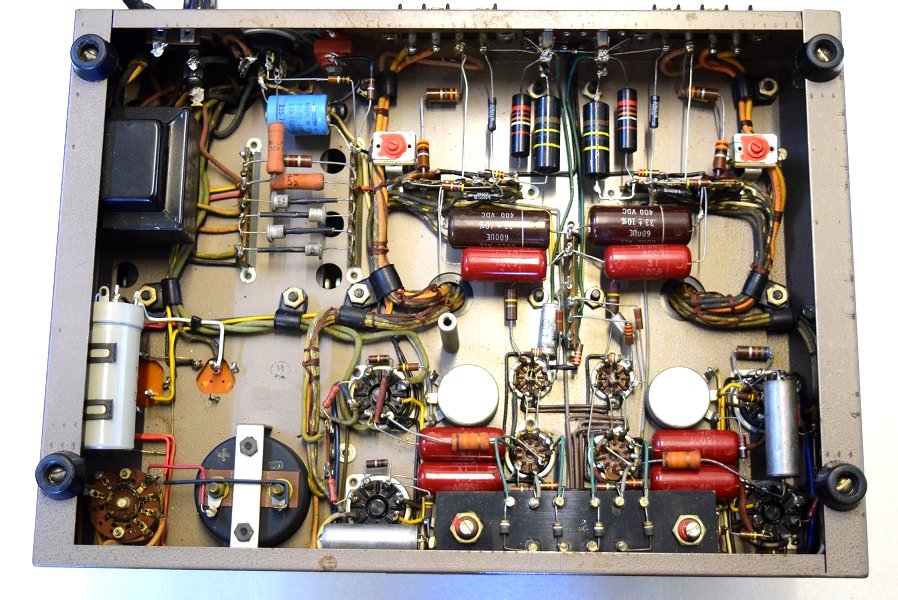Click the large white can capacitor

click(113, 372)
